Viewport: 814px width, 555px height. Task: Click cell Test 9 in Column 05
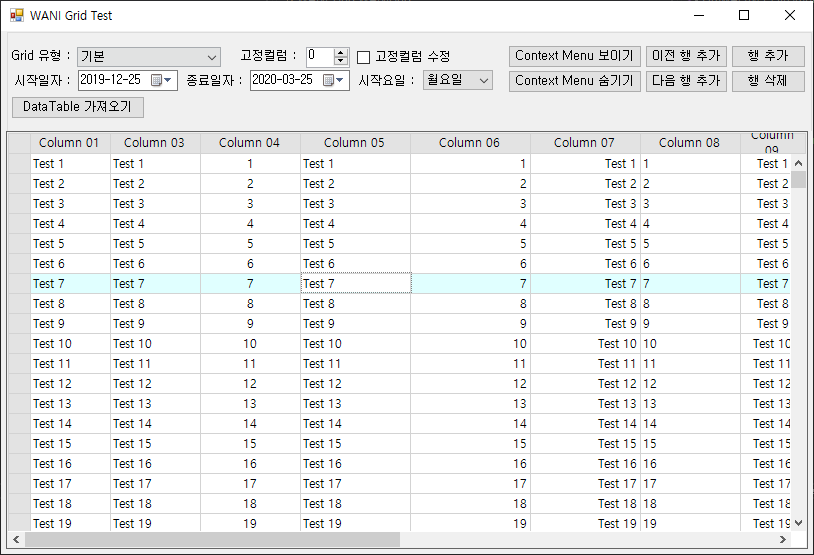[x=355, y=323]
